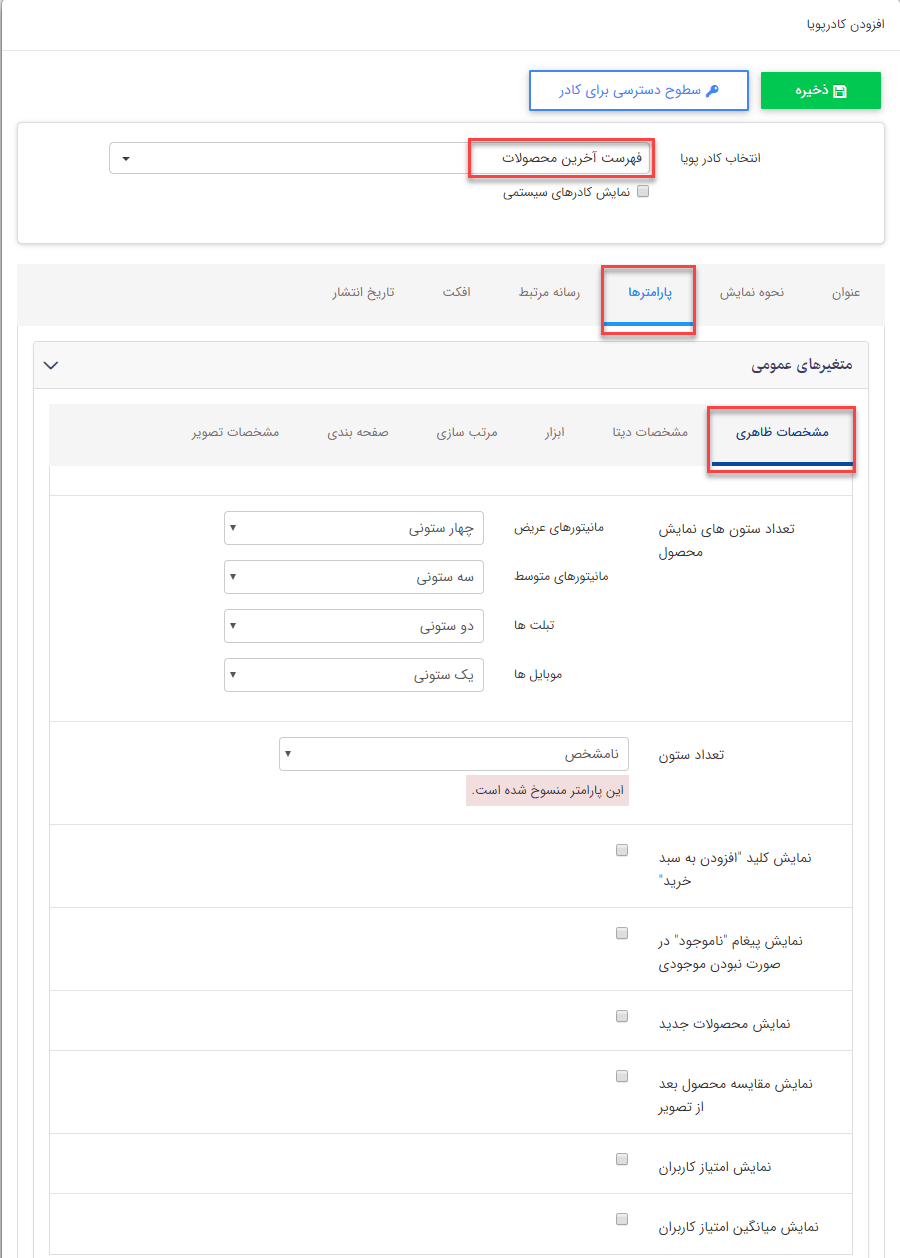900x1258 pixels.
Task: Enable نمایش کادرهای سیستمی checkbox
Action: pyautogui.click(x=644, y=191)
